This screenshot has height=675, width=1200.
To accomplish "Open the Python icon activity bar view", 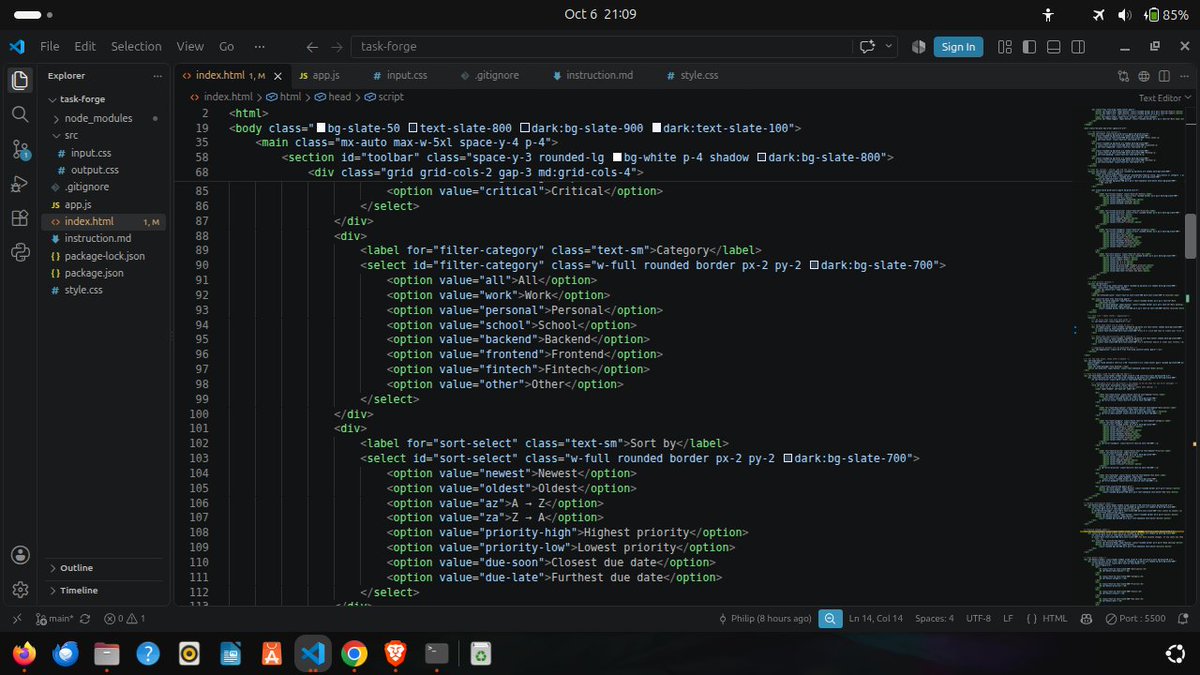I will [19, 252].
